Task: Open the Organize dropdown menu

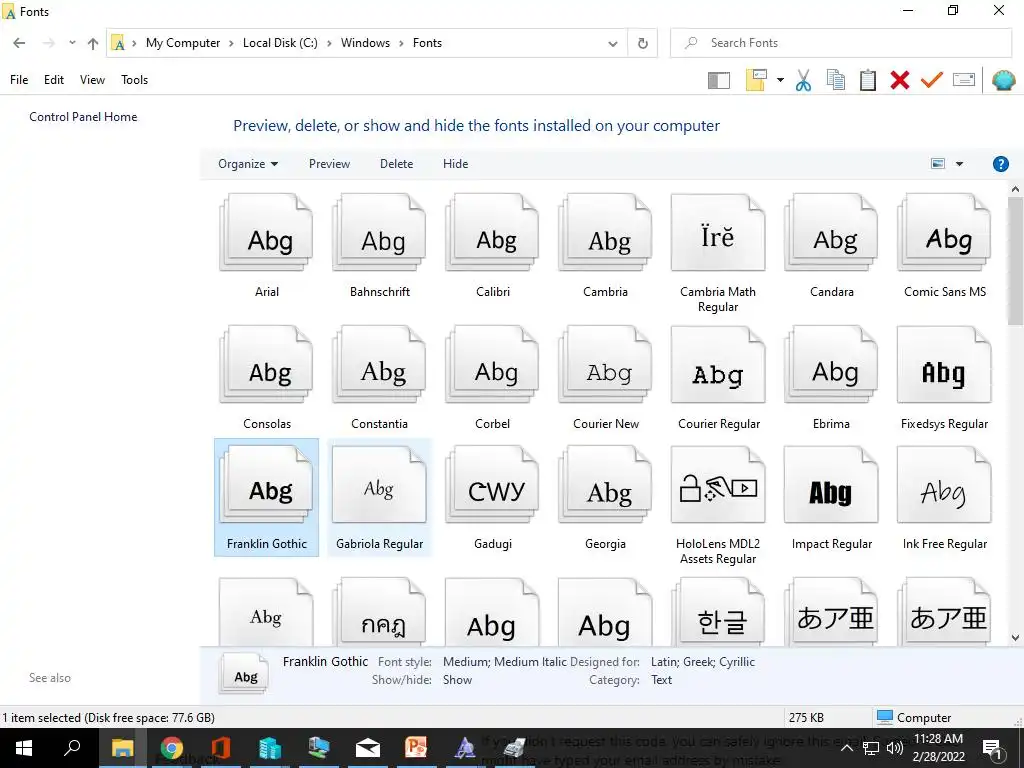Action: pyautogui.click(x=248, y=164)
